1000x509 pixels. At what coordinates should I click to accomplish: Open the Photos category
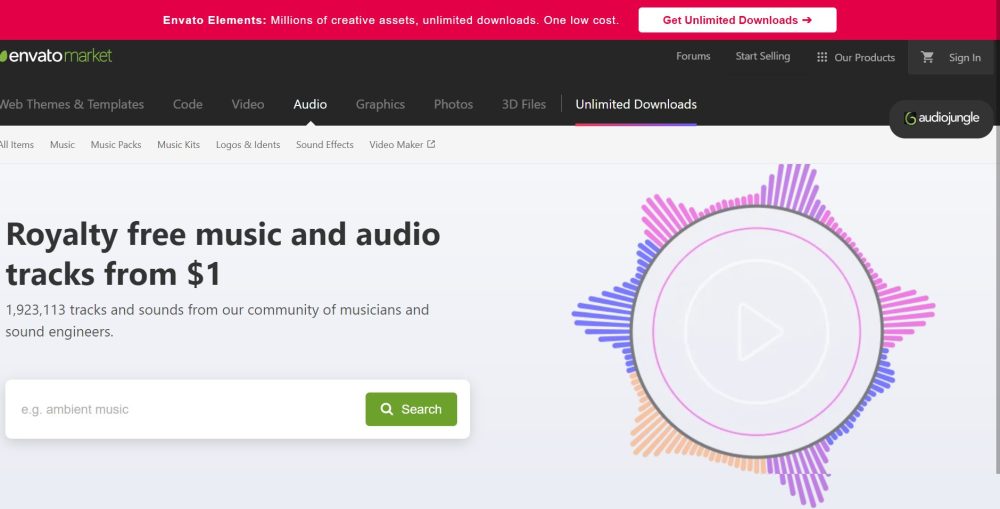(453, 105)
